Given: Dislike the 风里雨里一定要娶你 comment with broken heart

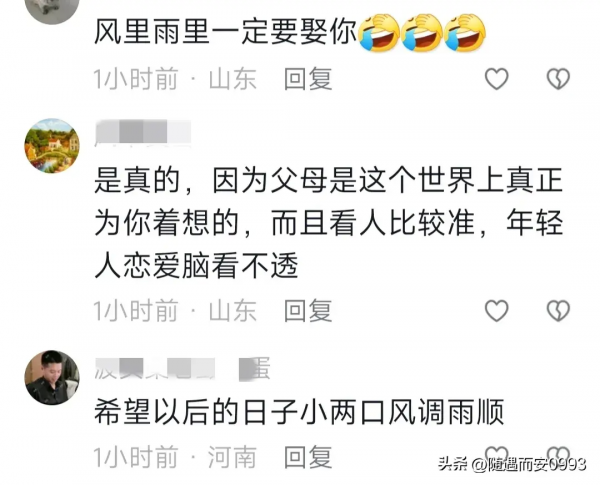Looking at the screenshot, I should coord(558,79).
